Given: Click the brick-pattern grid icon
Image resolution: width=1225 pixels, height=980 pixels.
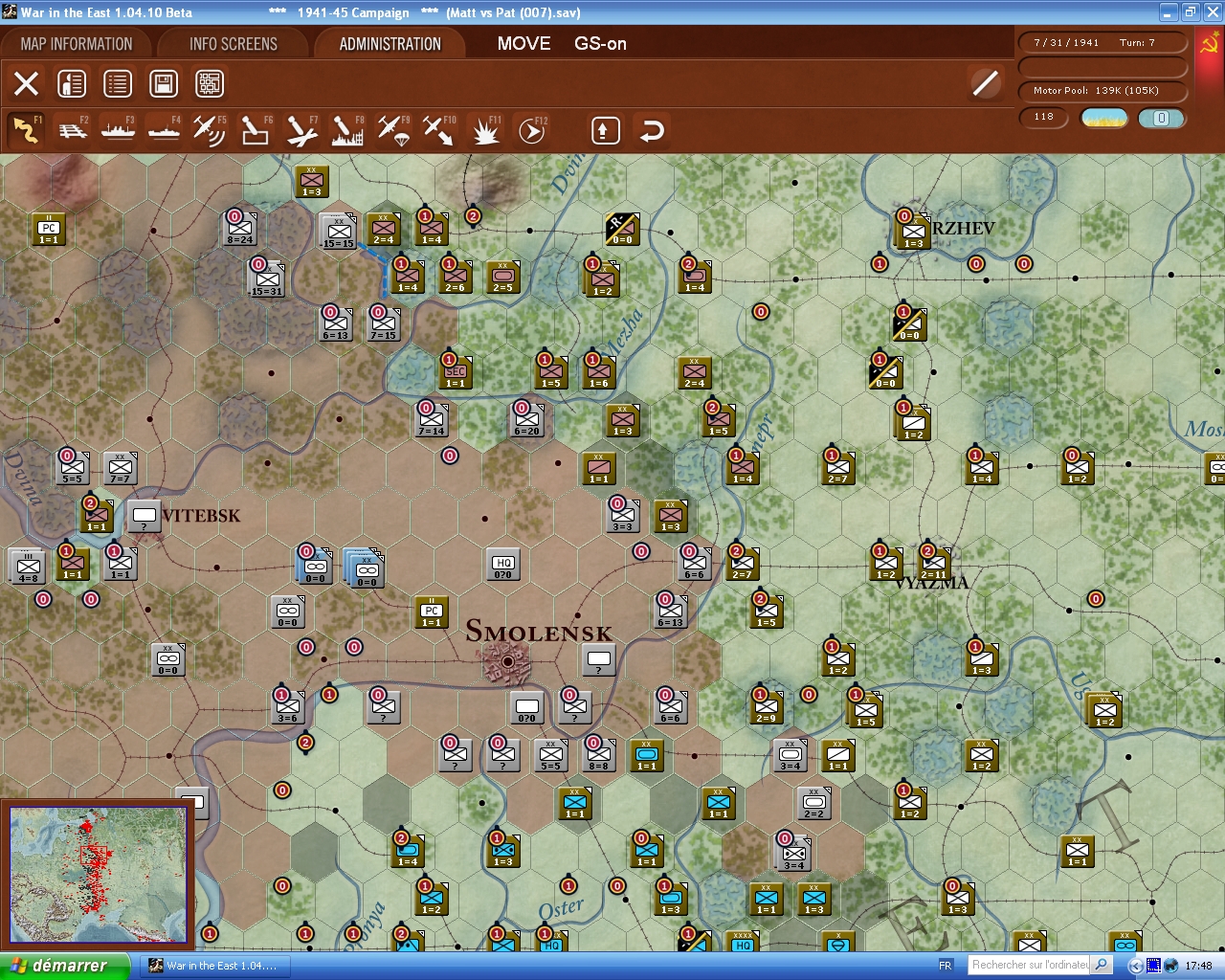Looking at the screenshot, I should tap(210, 83).
